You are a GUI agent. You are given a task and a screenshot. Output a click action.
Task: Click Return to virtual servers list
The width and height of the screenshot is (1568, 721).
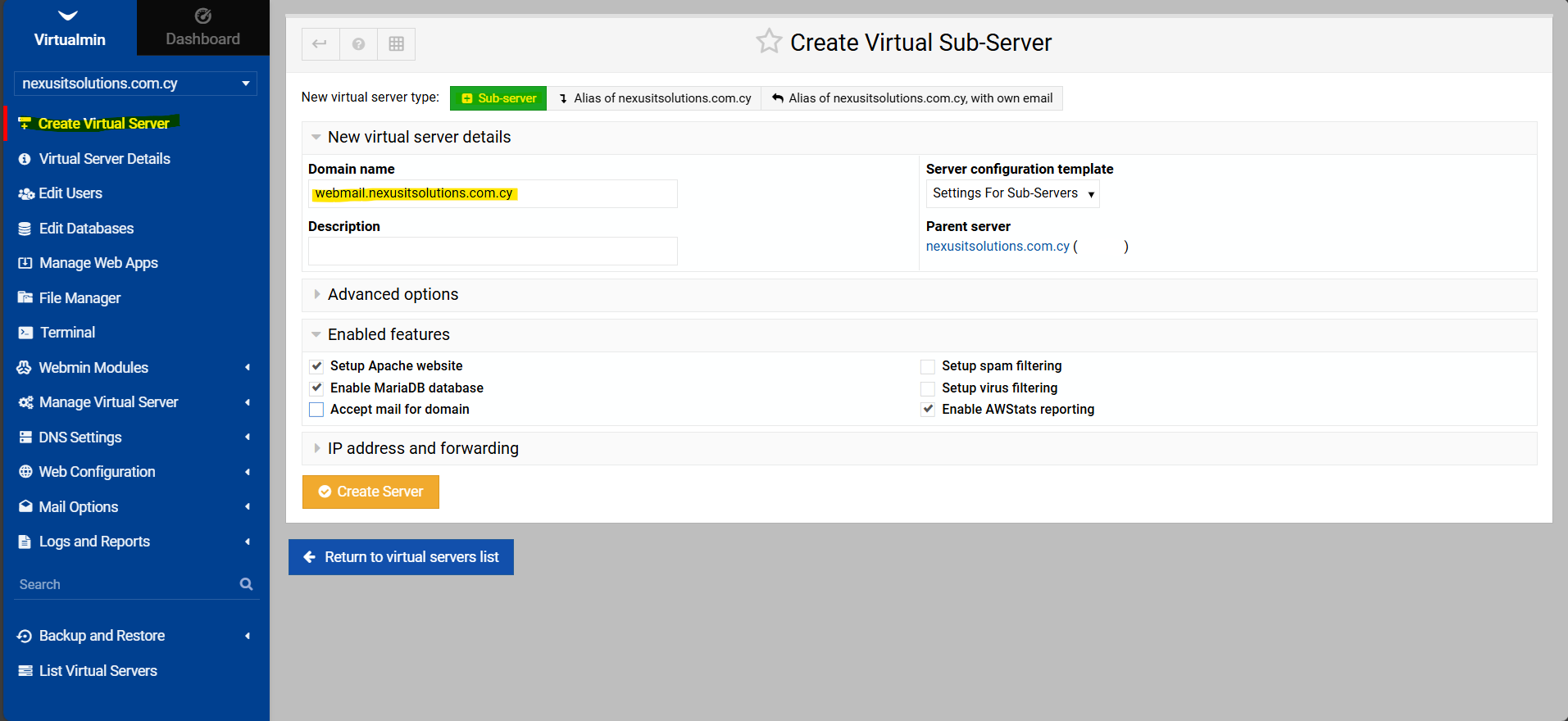pyautogui.click(x=401, y=557)
